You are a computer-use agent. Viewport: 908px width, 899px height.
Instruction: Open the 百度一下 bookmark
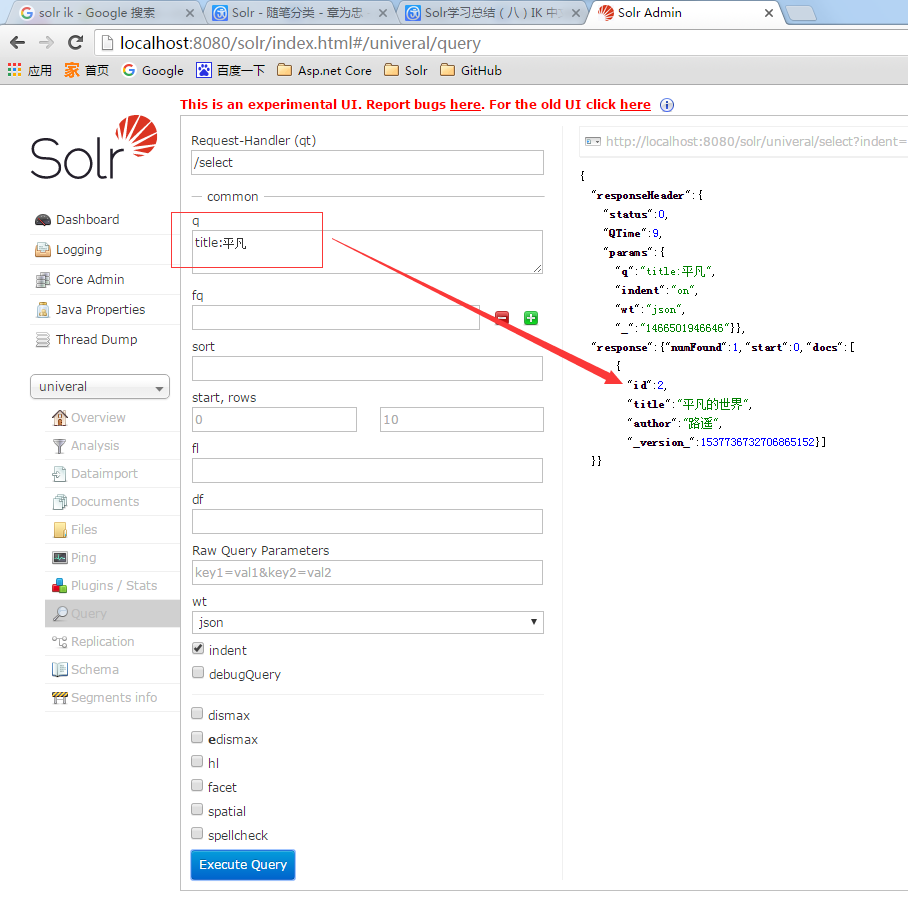(x=230, y=71)
